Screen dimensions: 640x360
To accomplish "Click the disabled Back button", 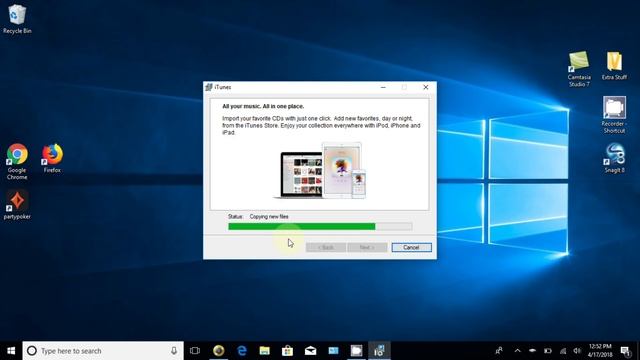I will pyautogui.click(x=326, y=247).
